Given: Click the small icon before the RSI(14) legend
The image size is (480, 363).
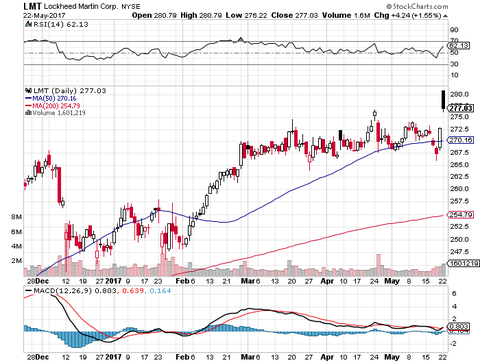Looking at the screenshot, I should 28,24.
